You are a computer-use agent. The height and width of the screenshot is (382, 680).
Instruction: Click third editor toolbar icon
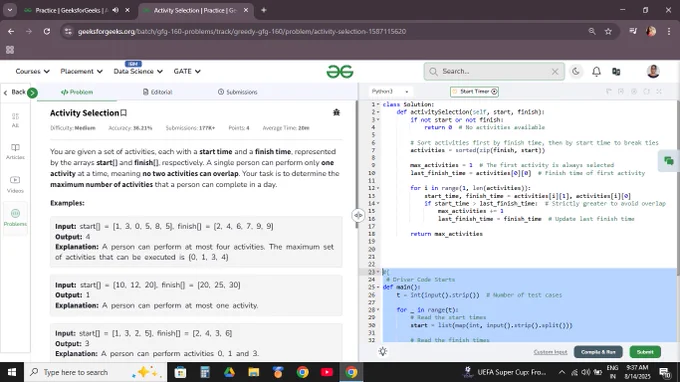pos(634,91)
